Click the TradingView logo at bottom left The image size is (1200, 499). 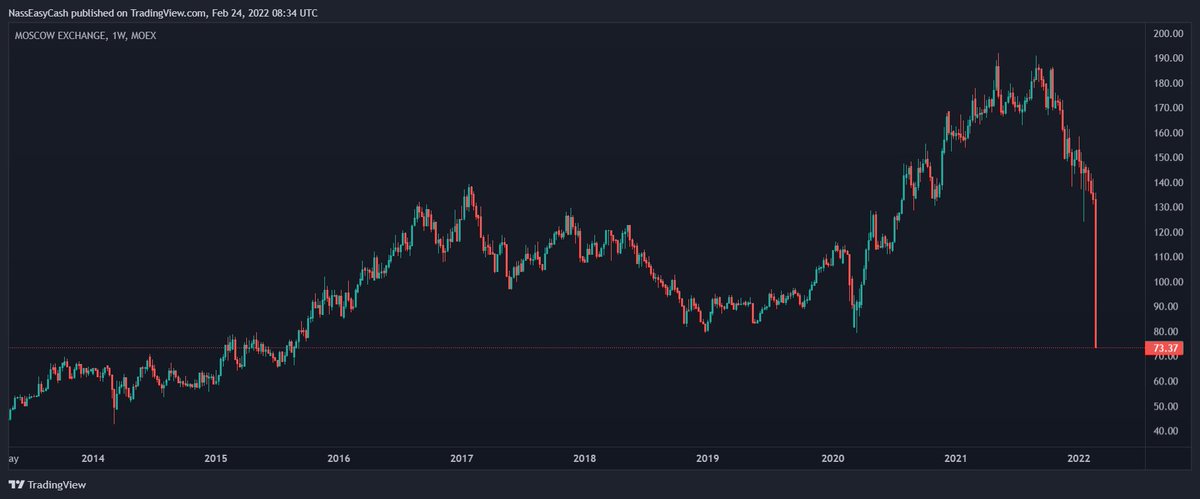(x=48, y=486)
